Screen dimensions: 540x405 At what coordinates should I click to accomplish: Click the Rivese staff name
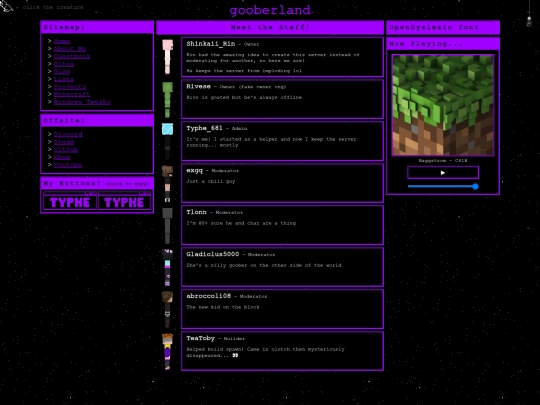pos(198,86)
